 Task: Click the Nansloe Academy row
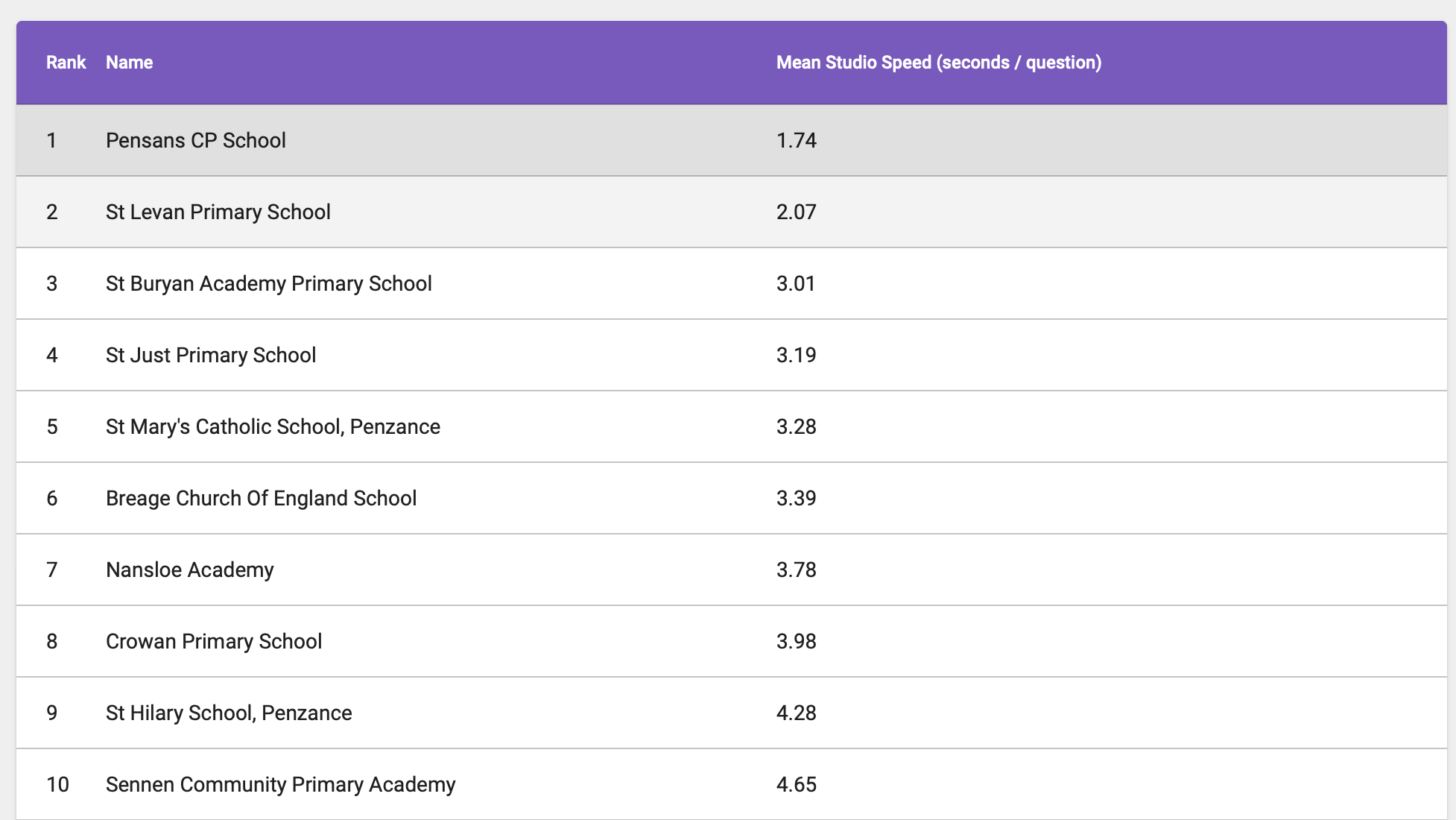[189, 570]
